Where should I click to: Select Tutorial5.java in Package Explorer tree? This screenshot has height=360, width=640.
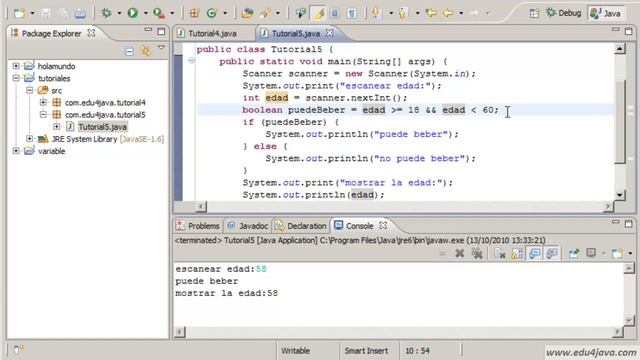102,127
